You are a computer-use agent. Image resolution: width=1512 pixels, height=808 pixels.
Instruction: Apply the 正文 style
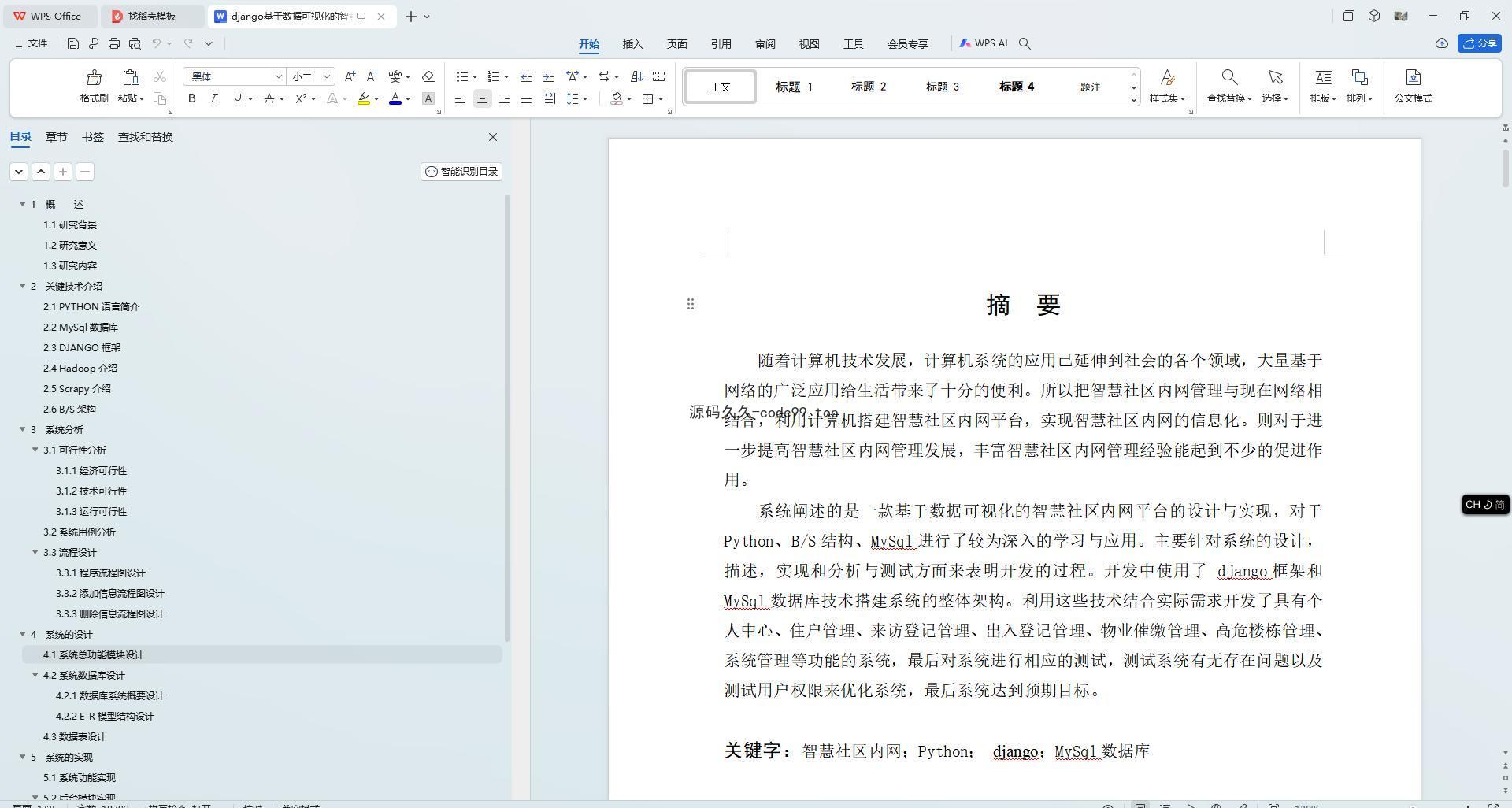[x=721, y=87]
